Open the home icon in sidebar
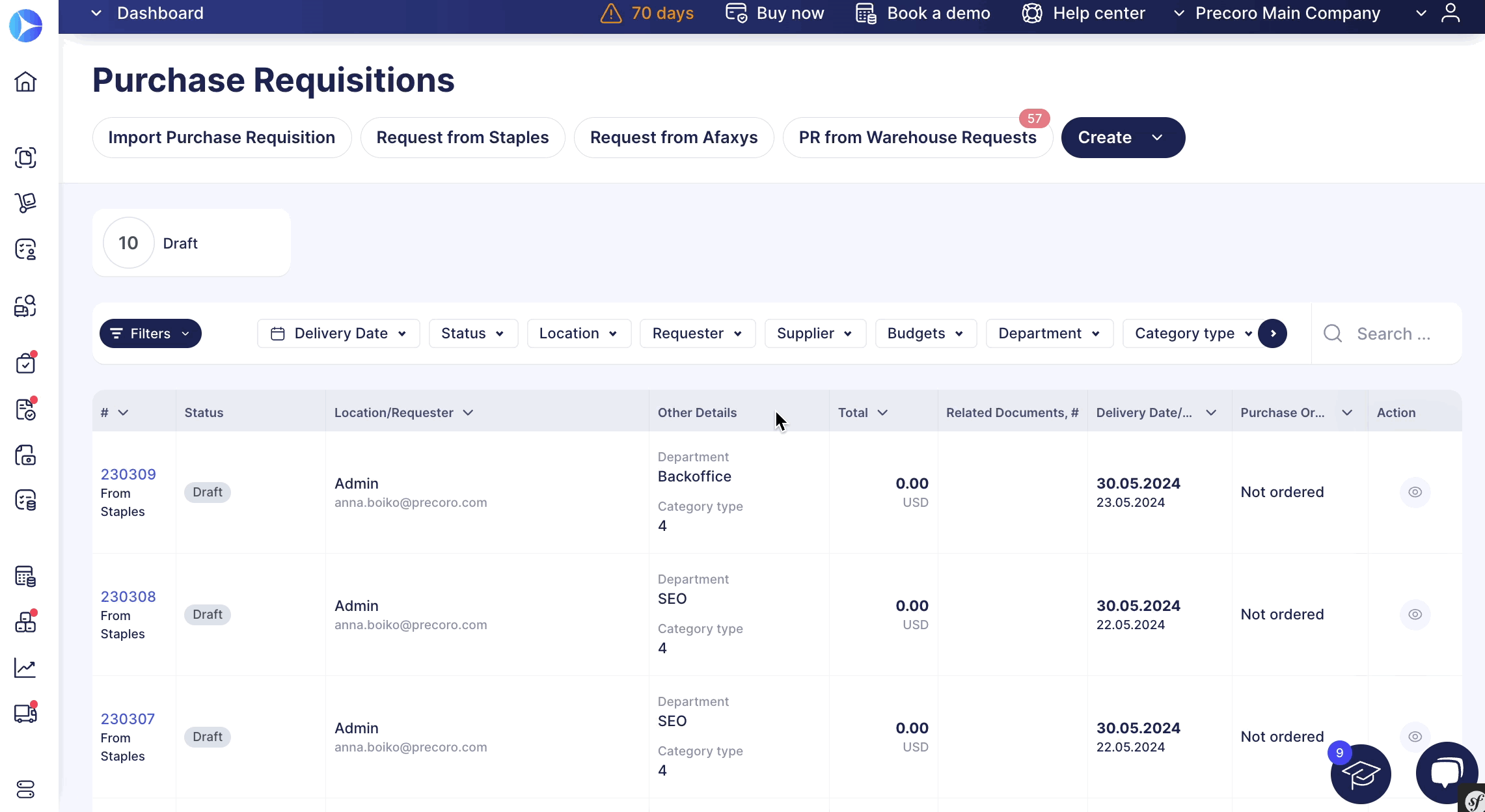The height and width of the screenshot is (812, 1485). tap(25, 82)
